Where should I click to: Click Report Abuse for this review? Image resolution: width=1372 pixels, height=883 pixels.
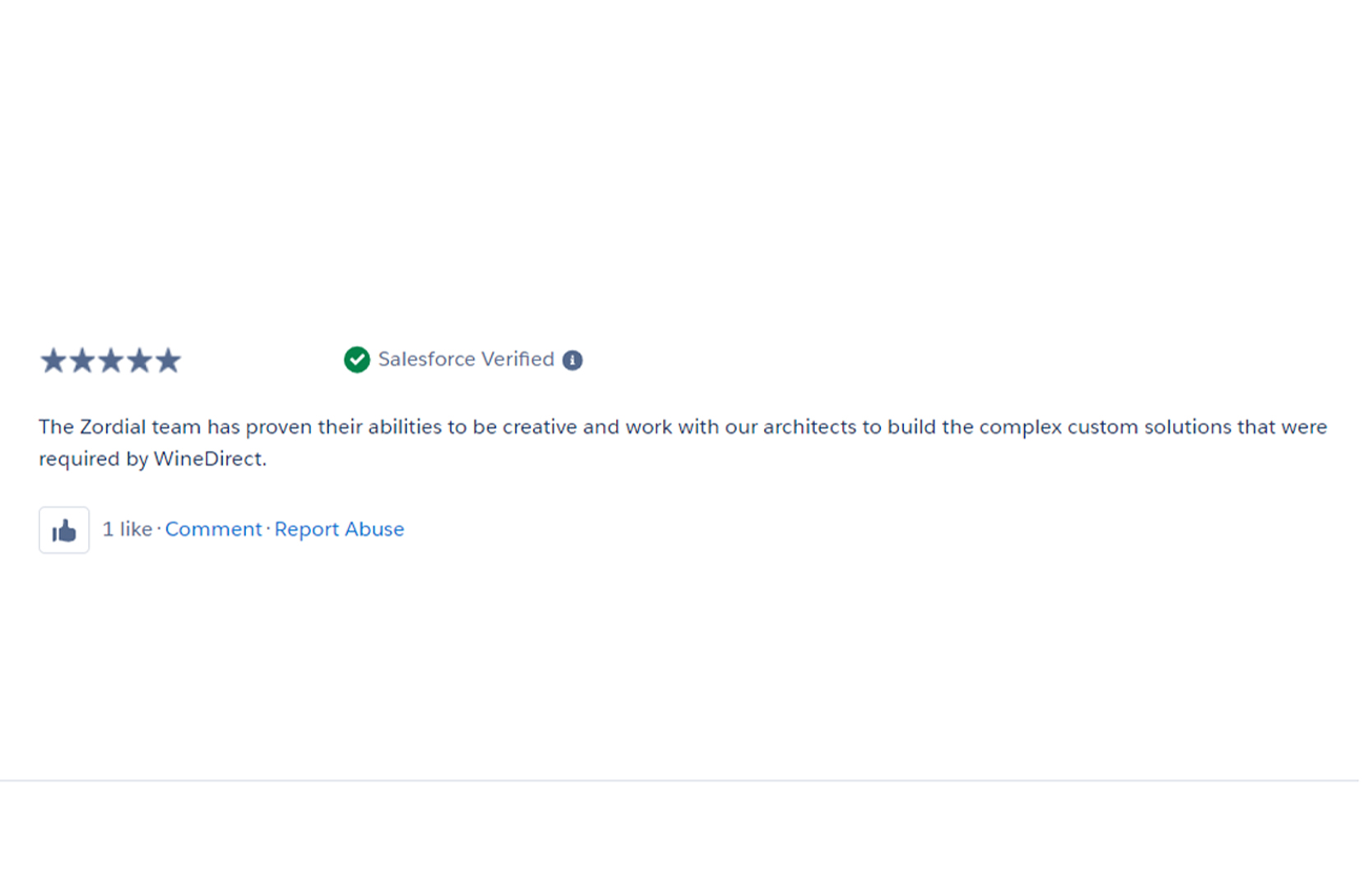[x=339, y=529]
